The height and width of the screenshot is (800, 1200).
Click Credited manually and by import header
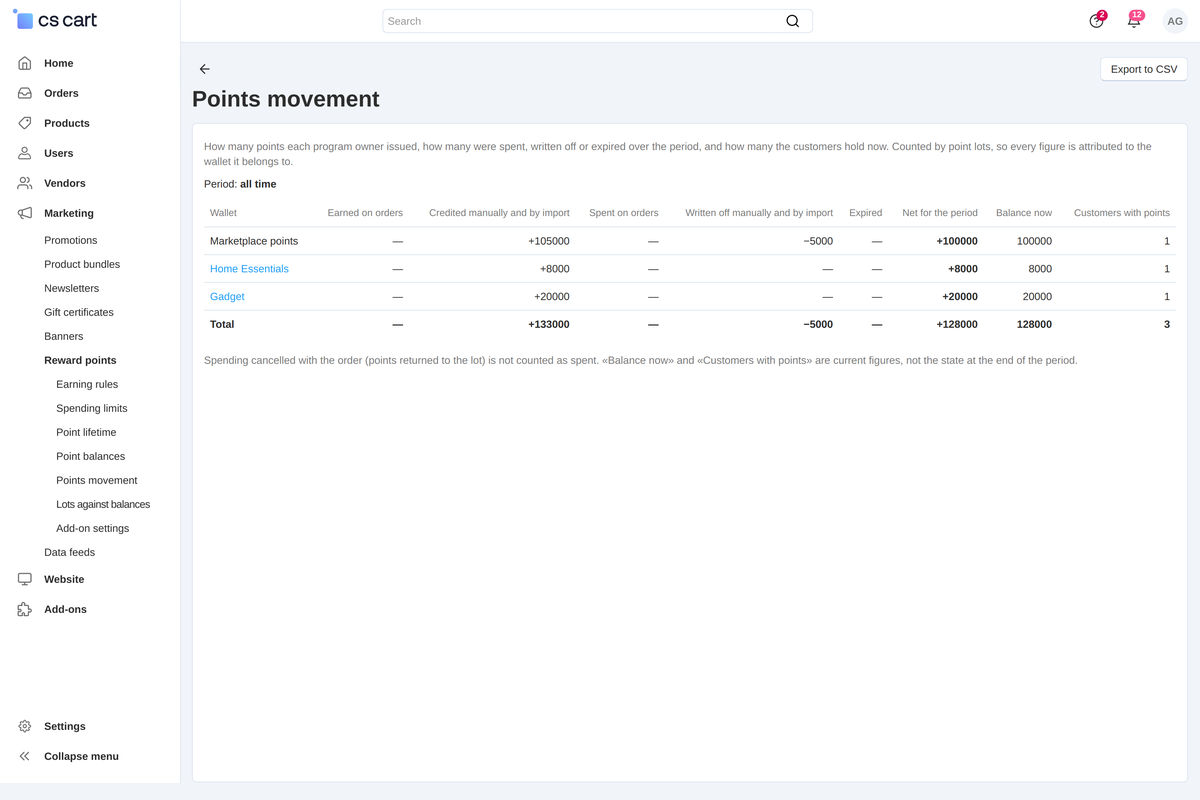499,213
